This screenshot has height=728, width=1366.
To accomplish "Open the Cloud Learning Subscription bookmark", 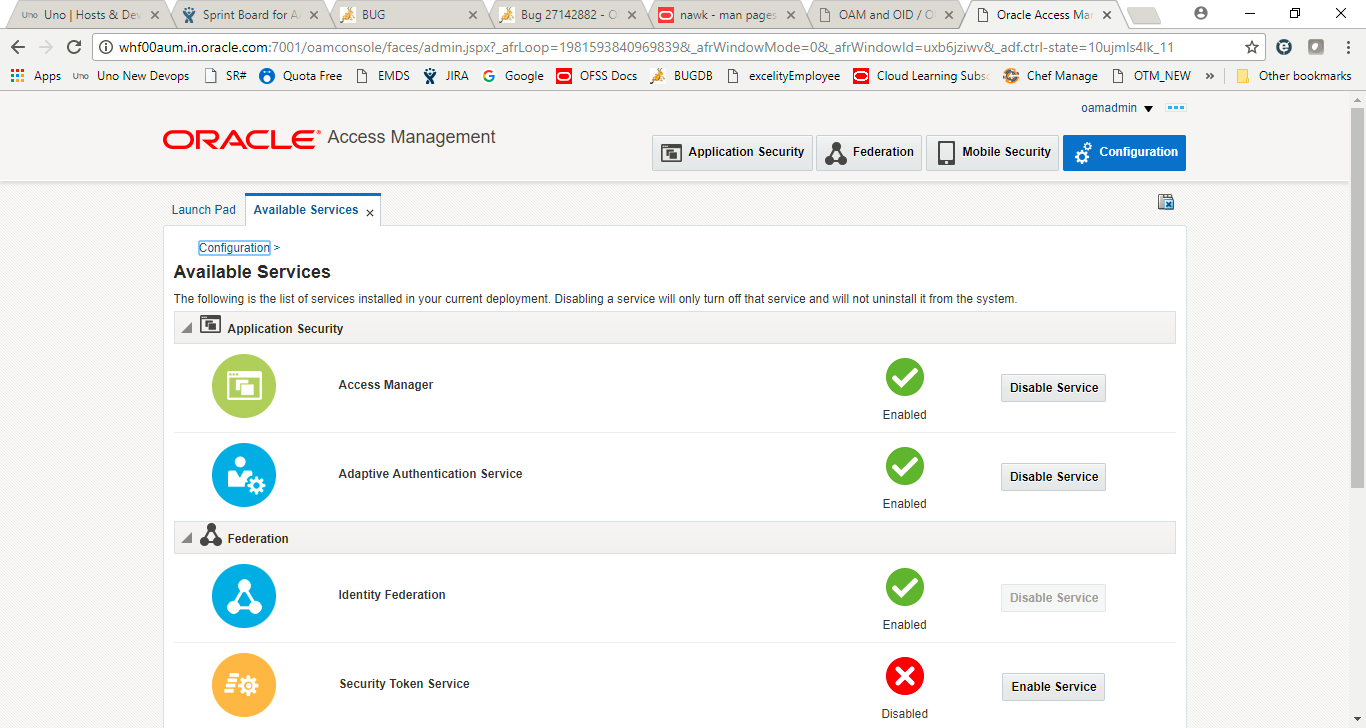I will point(921,76).
